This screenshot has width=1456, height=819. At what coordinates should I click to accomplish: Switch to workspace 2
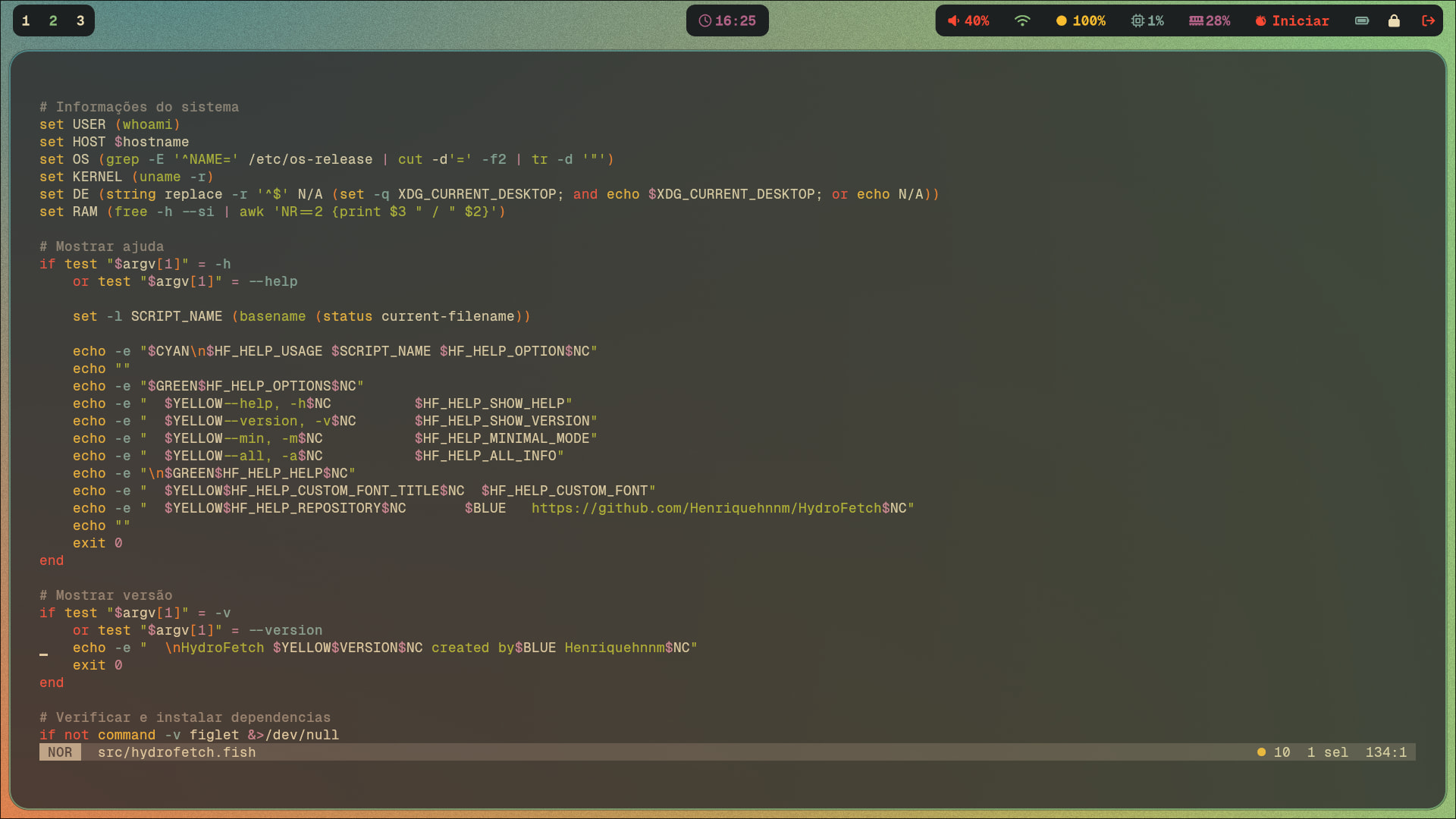click(53, 21)
